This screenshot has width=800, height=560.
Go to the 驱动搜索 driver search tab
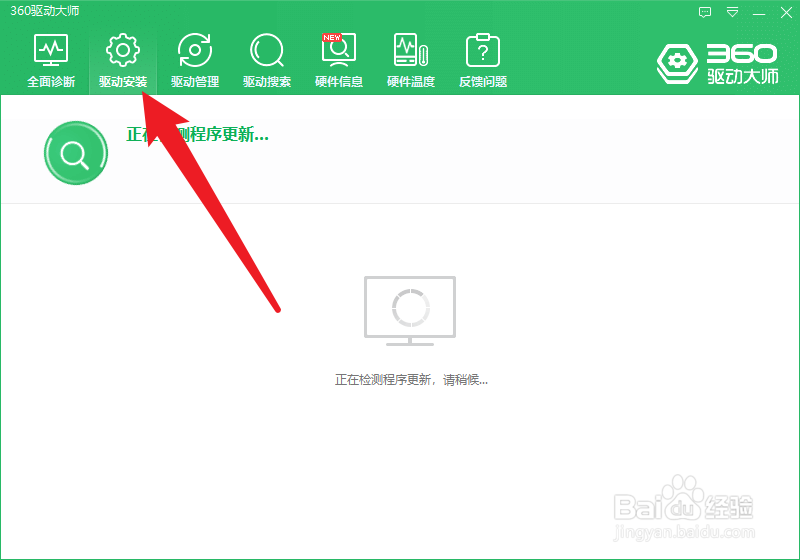(x=267, y=60)
